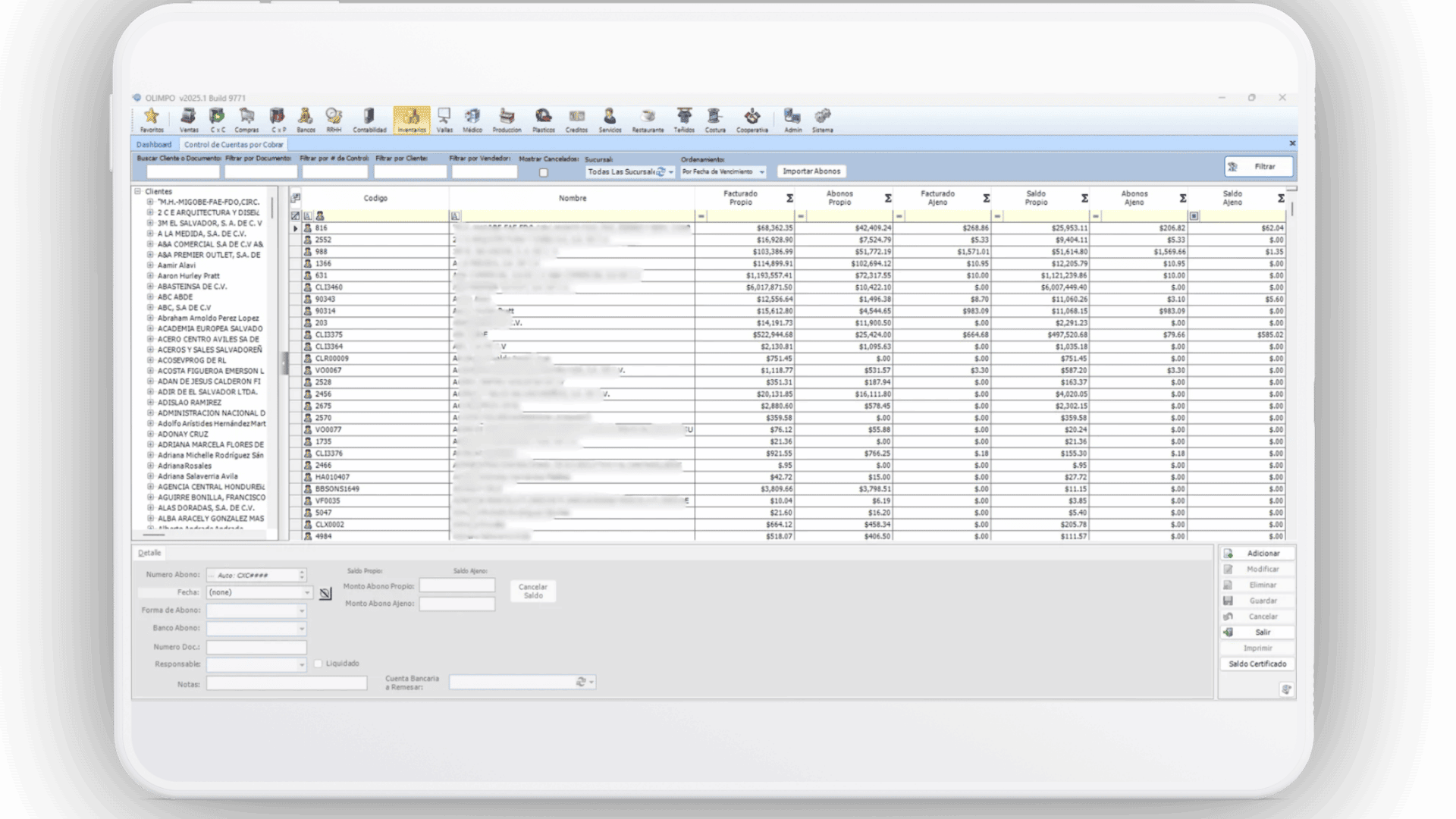
Task: Click the Cancelar Saldo button
Action: (533, 591)
